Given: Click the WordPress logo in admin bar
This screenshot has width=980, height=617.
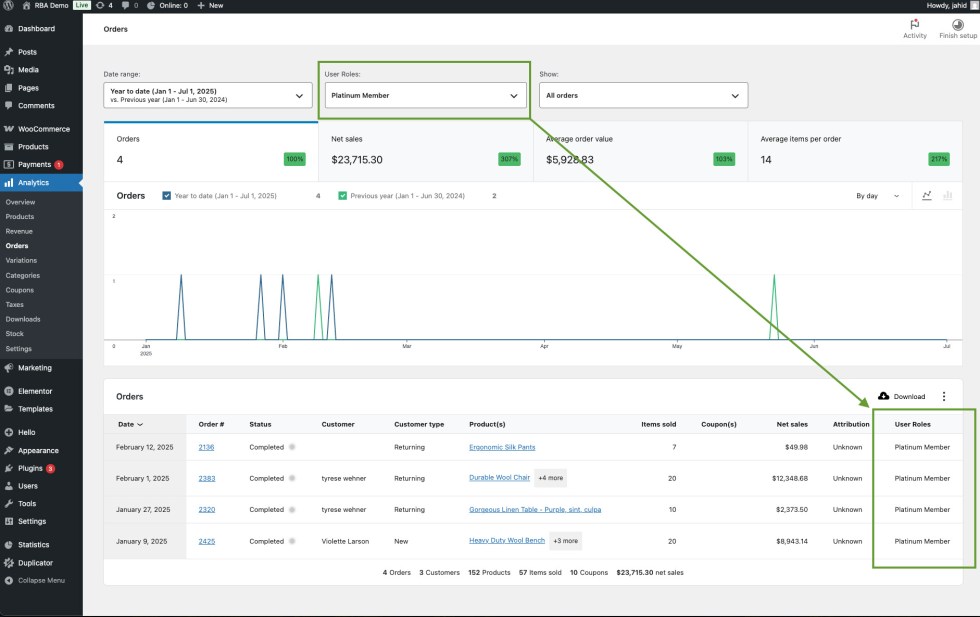Looking at the screenshot, I should coord(9,5).
